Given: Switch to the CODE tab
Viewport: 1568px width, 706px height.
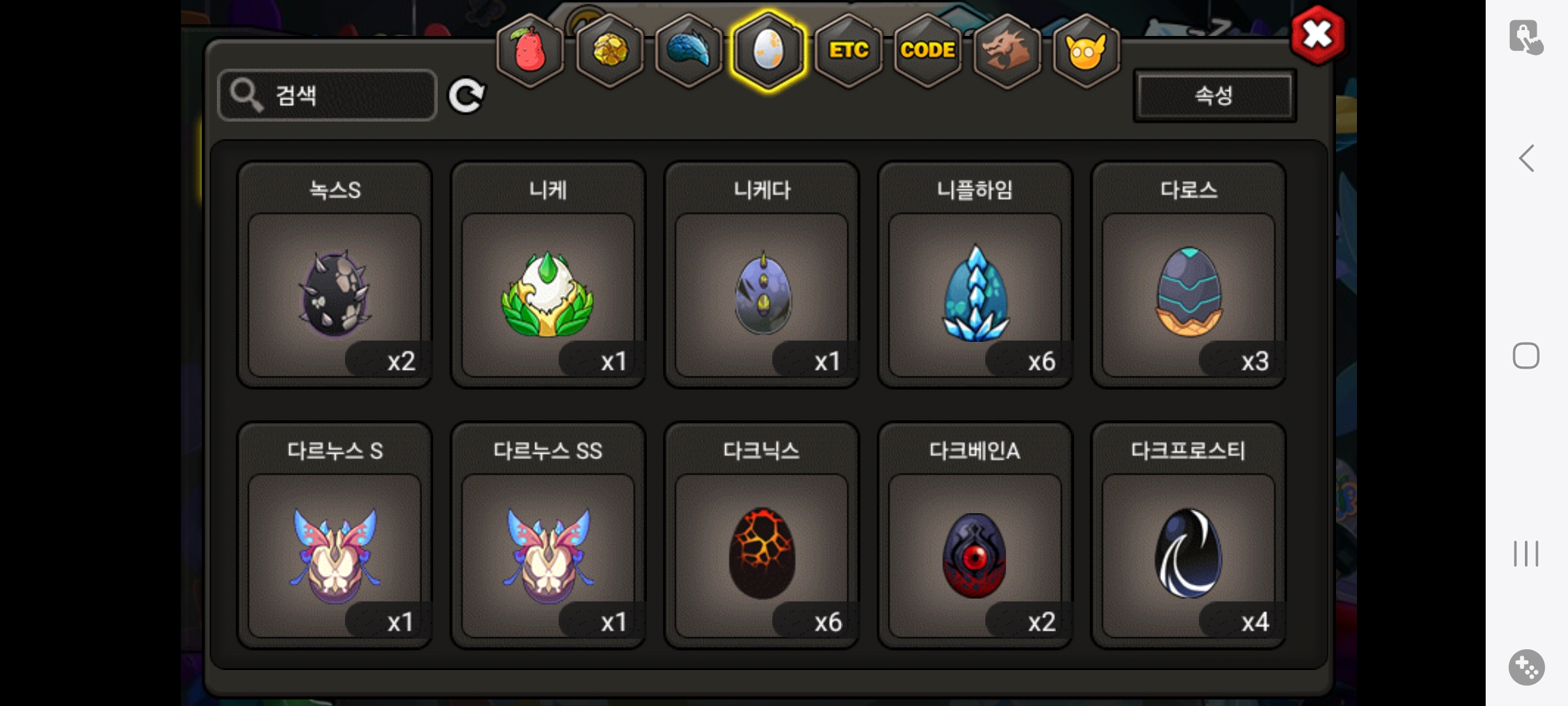Looking at the screenshot, I should coord(927,51).
